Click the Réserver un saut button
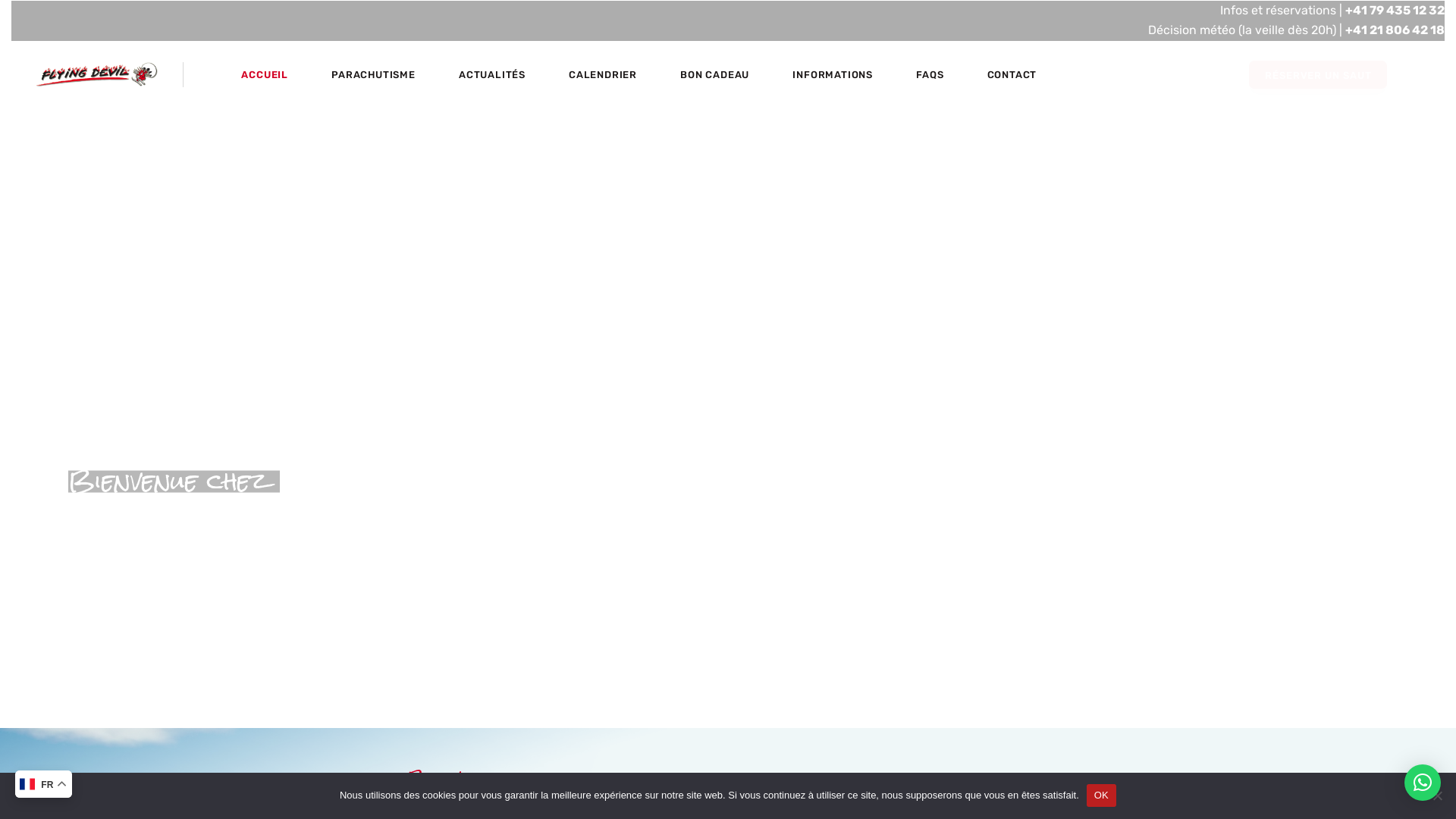The image size is (1456, 819). pyautogui.click(x=1317, y=75)
